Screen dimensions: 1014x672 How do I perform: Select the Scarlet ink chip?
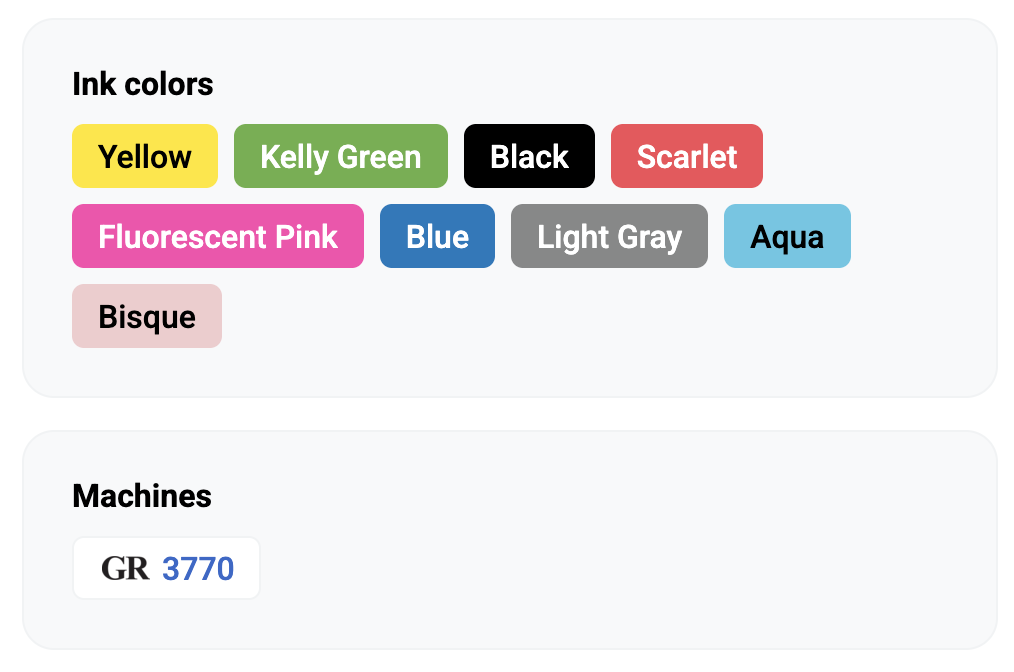pos(687,156)
